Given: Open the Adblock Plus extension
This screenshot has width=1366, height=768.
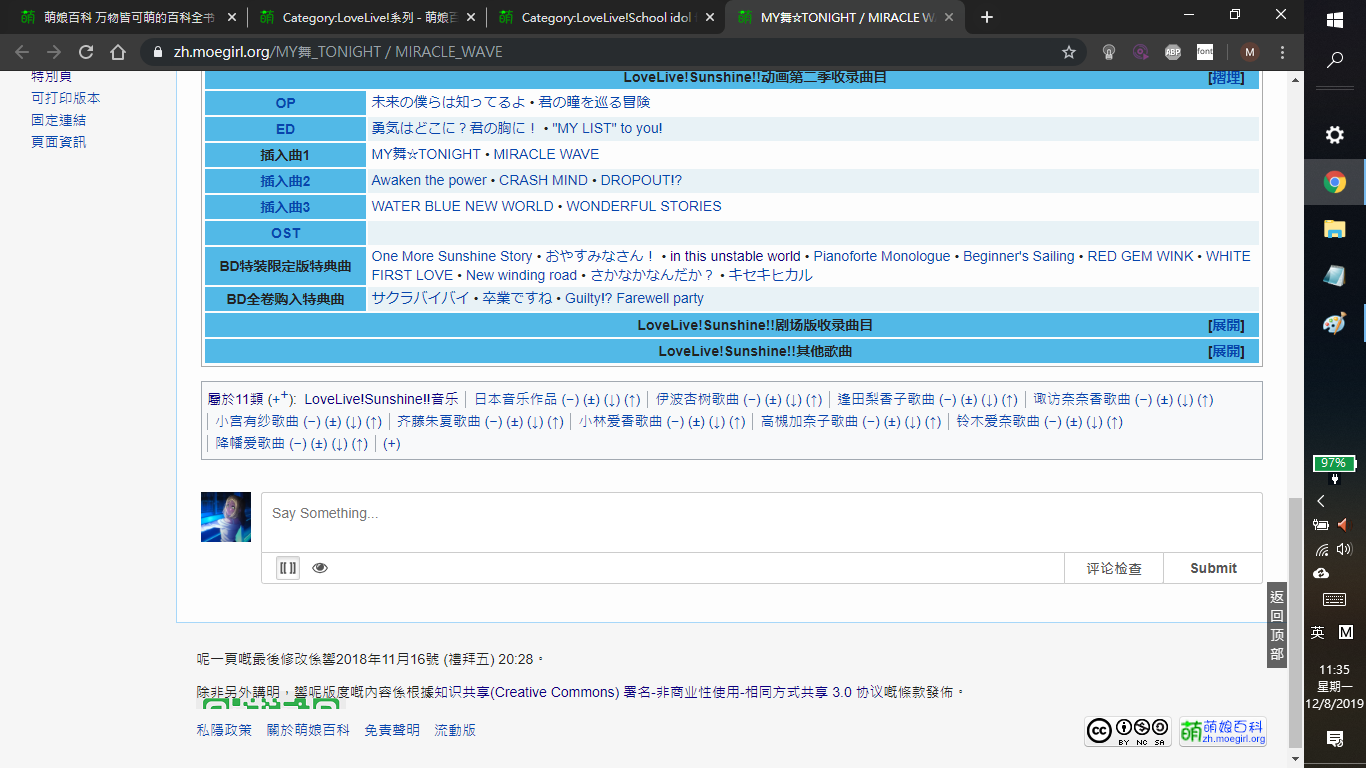Looking at the screenshot, I should pyautogui.click(x=1172, y=52).
